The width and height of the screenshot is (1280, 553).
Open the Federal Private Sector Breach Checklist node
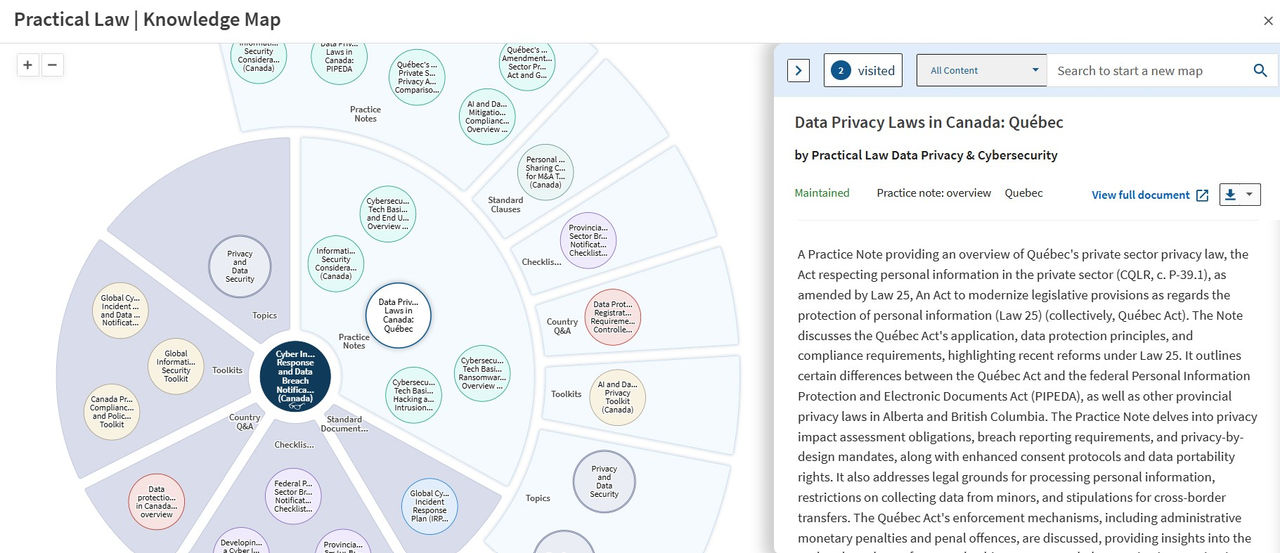(294, 496)
